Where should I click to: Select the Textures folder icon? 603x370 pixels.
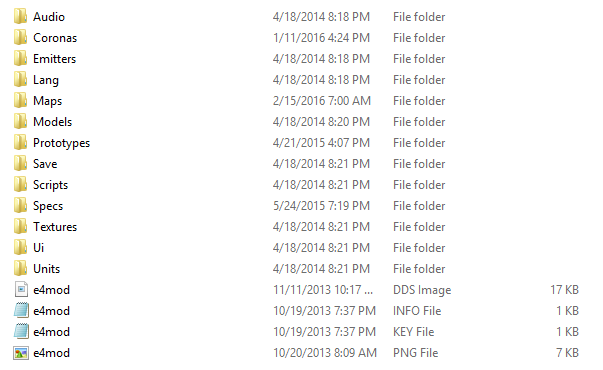[x=20, y=227]
